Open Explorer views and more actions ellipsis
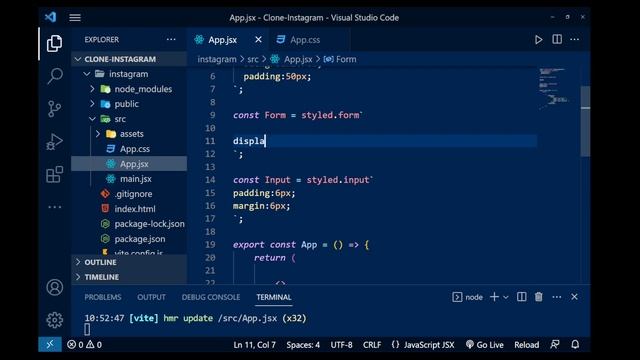 [x=171, y=40]
